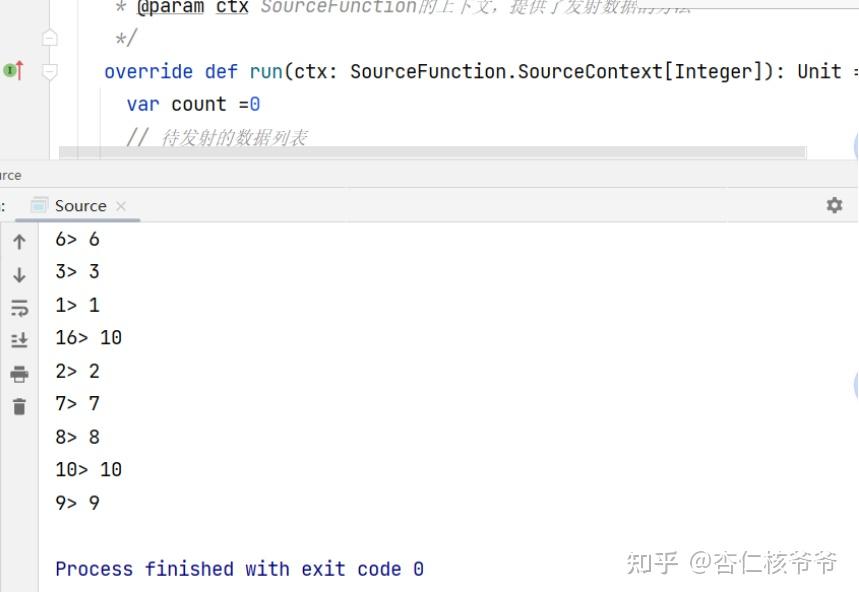Click the ctx parameter in doc comment
This screenshot has height=597, width=859.
coord(232,8)
